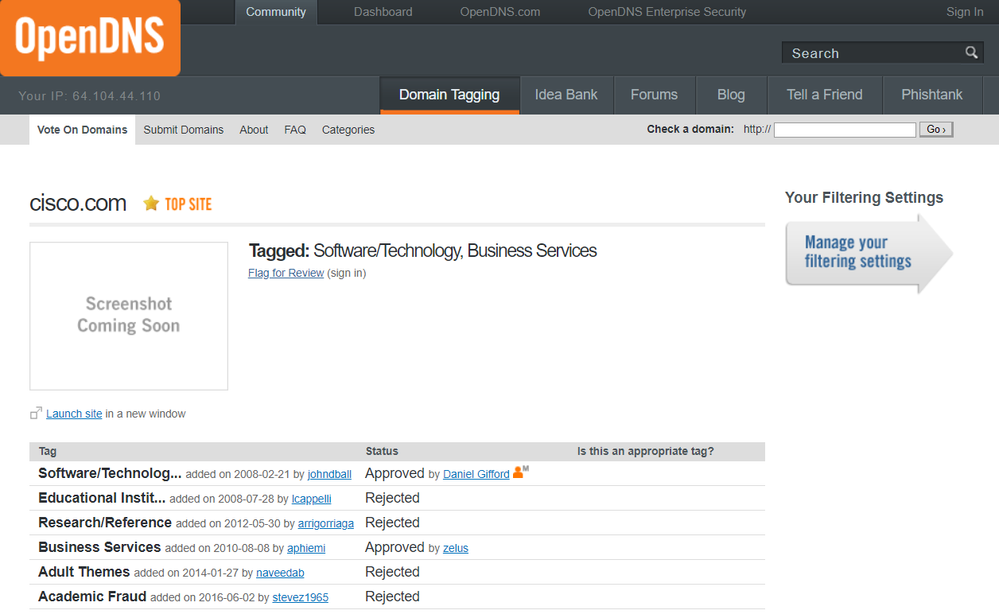Open user arrigorriaga profile link
Image resolution: width=999 pixels, height=614 pixels.
326,524
